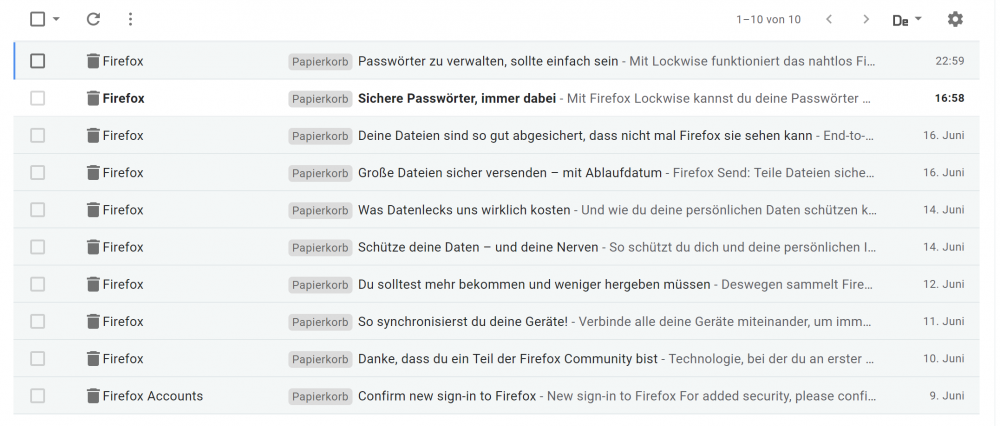Open the settings gear icon
This screenshot has width=1000, height=426.
(x=955, y=19)
